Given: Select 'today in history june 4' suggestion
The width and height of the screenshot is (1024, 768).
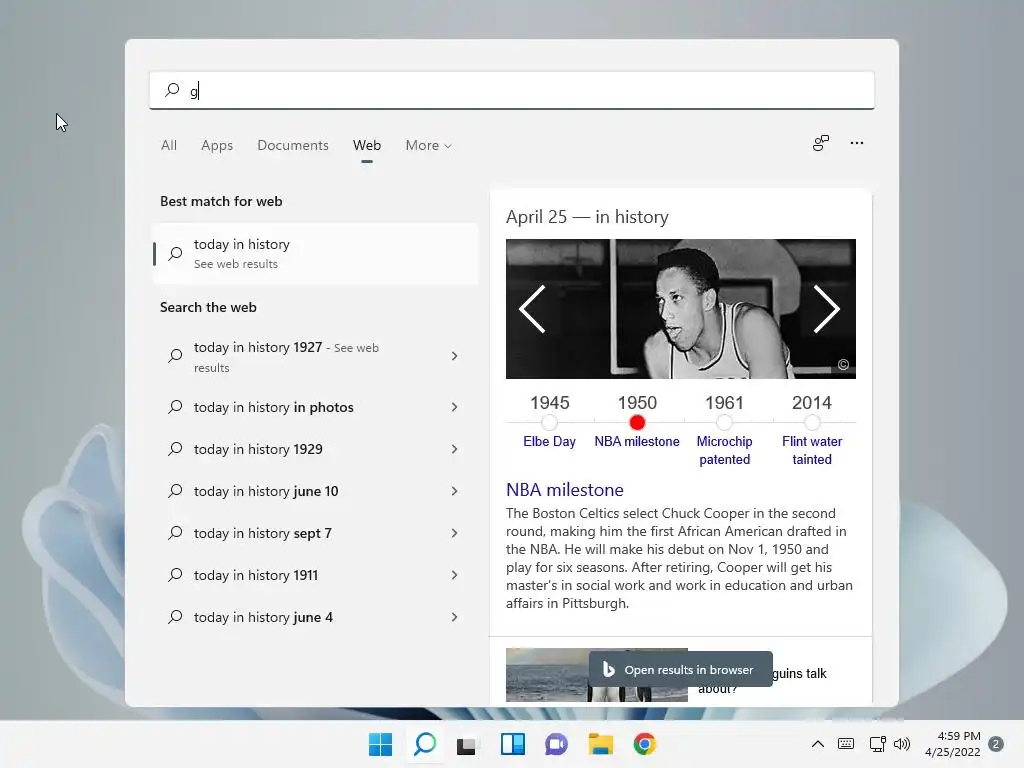Looking at the screenshot, I should pyautogui.click(x=315, y=617).
